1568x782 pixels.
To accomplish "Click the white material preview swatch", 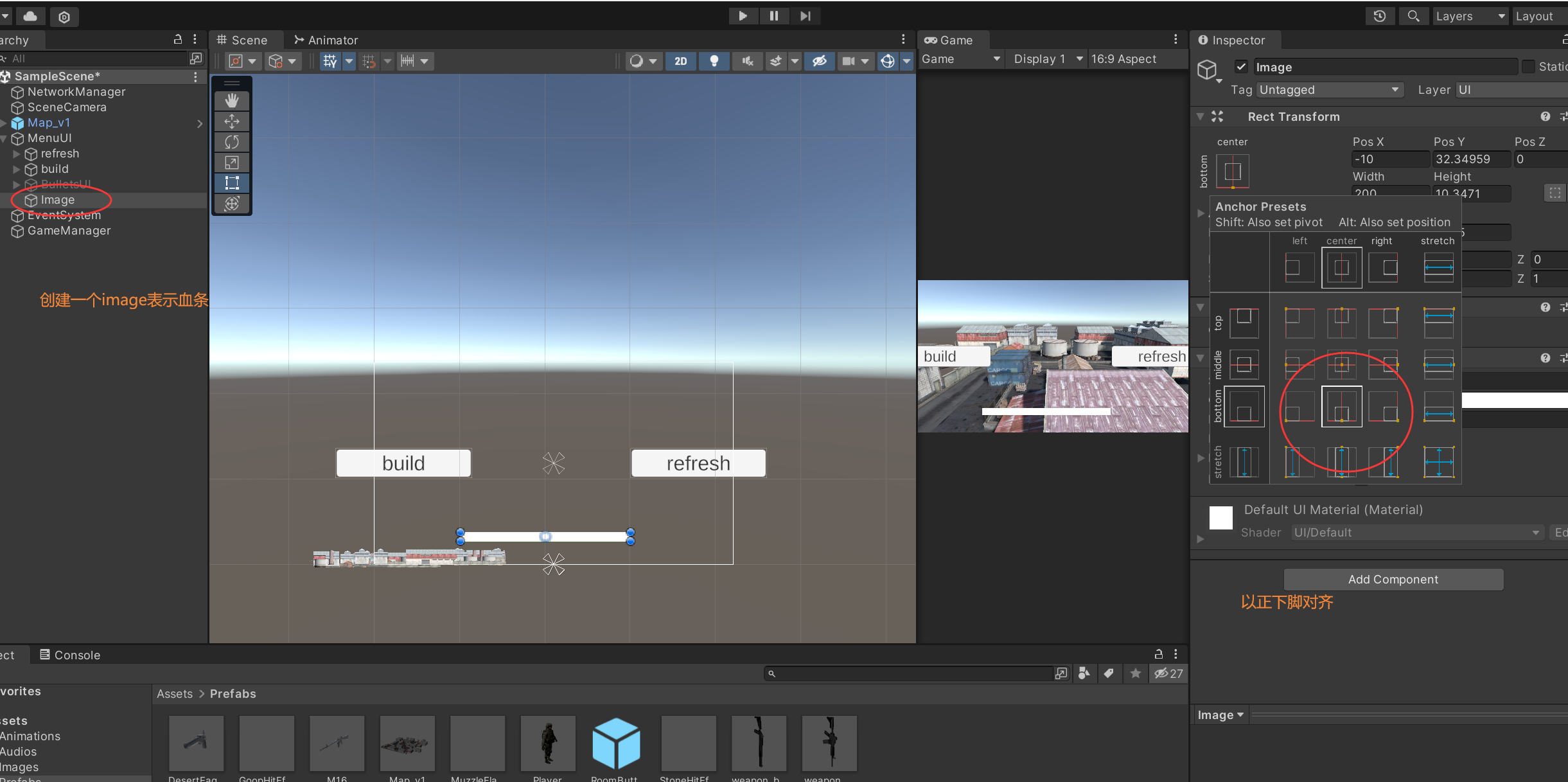I will click(x=1220, y=517).
